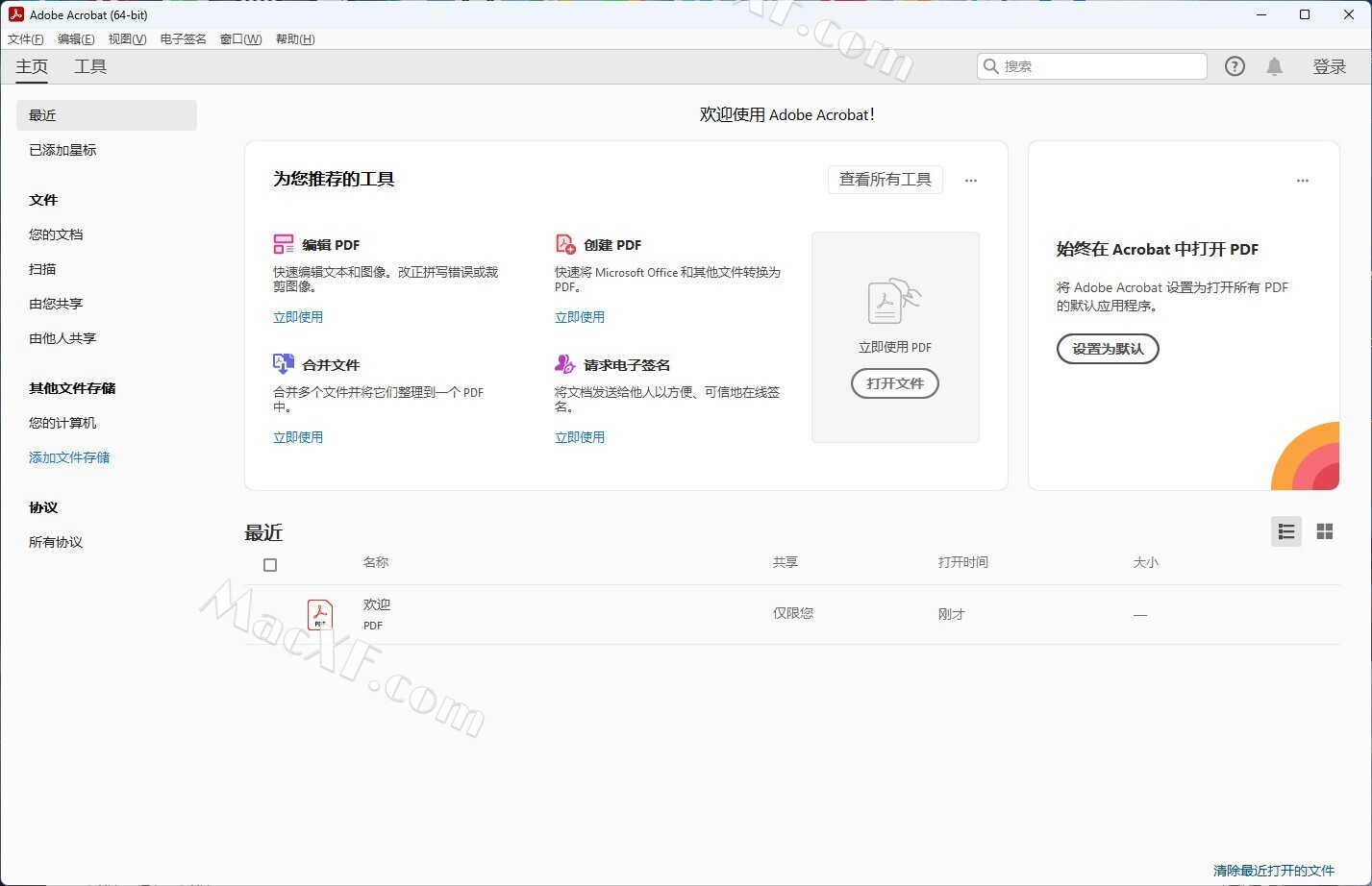Image resolution: width=1372 pixels, height=886 pixels.
Task: Click the 打开时间 column header
Action: click(963, 562)
